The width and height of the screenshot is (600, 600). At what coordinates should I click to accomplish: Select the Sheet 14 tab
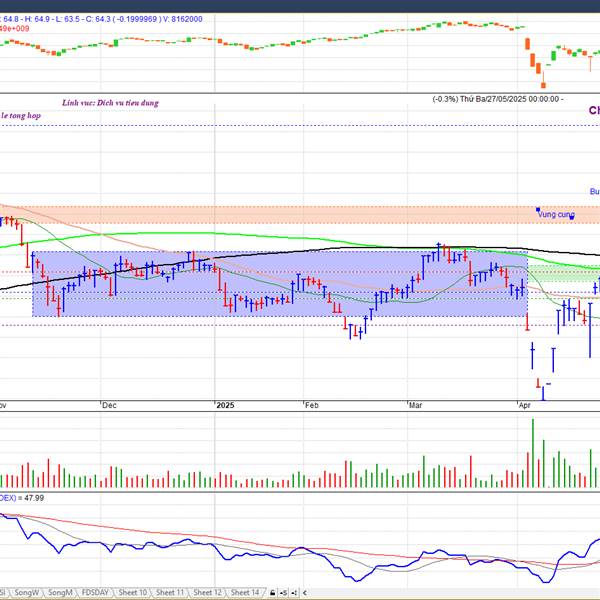tap(245, 592)
